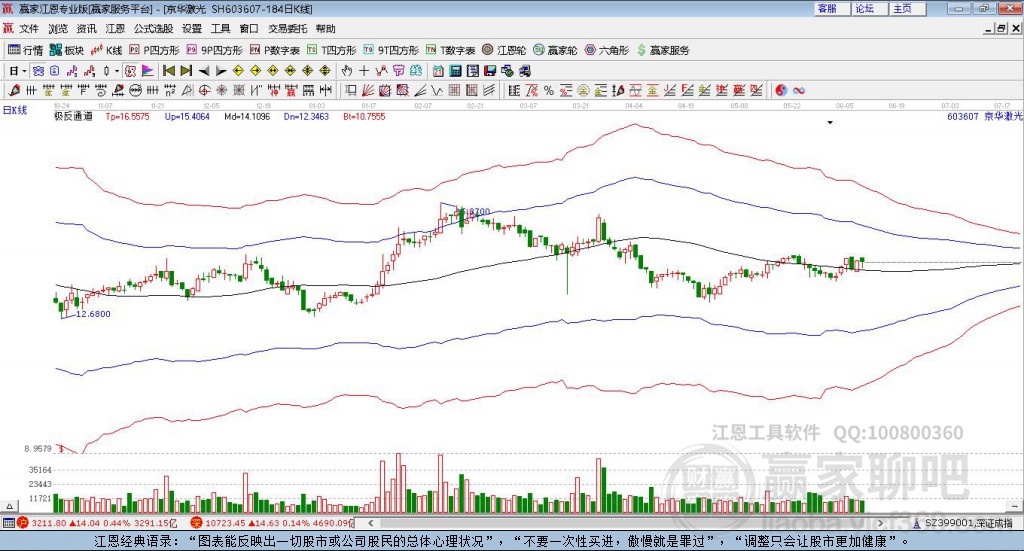
Task: Select the zigzag wave line tool
Action: (x=437, y=90)
